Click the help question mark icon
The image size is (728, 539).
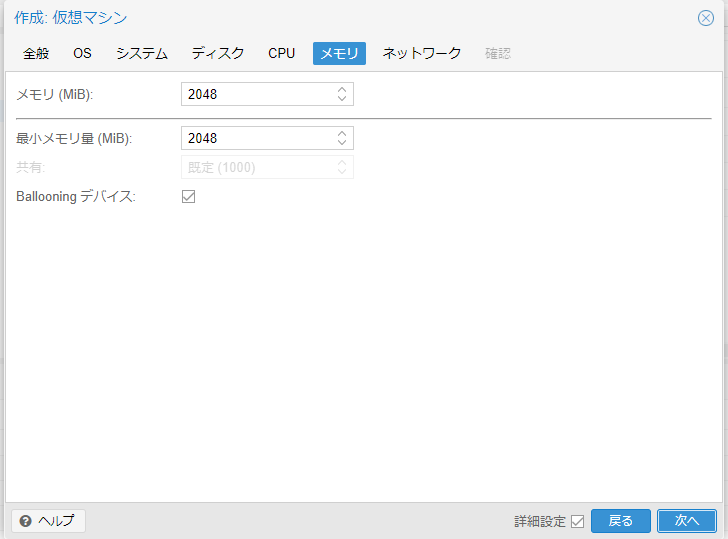pyautogui.click(x=26, y=521)
